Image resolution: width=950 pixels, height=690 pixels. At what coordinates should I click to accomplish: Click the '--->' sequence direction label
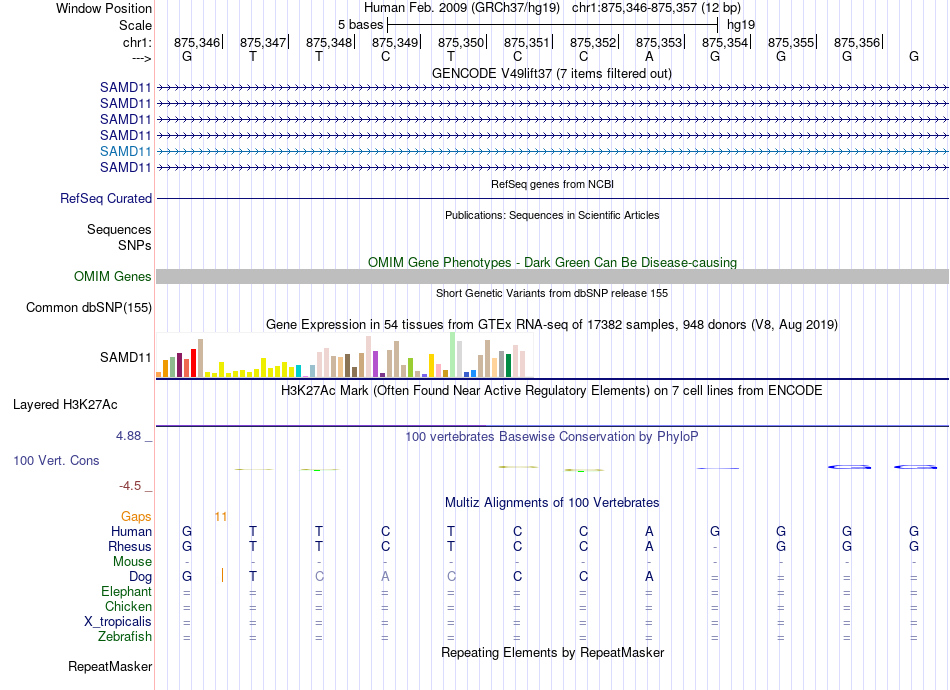[x=141, y=58]
